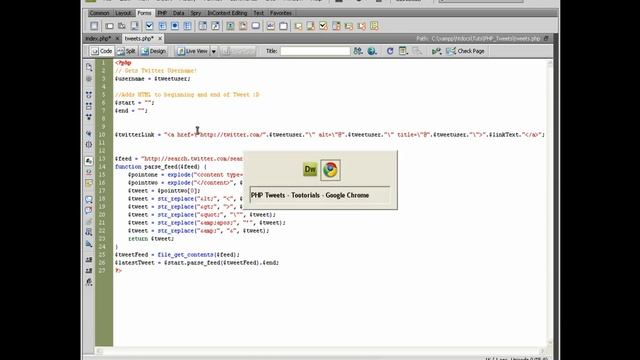Open the Spry insert tab
Viewport: 640px width, 360px height.
pyautogui.click(x=196, y=13)
